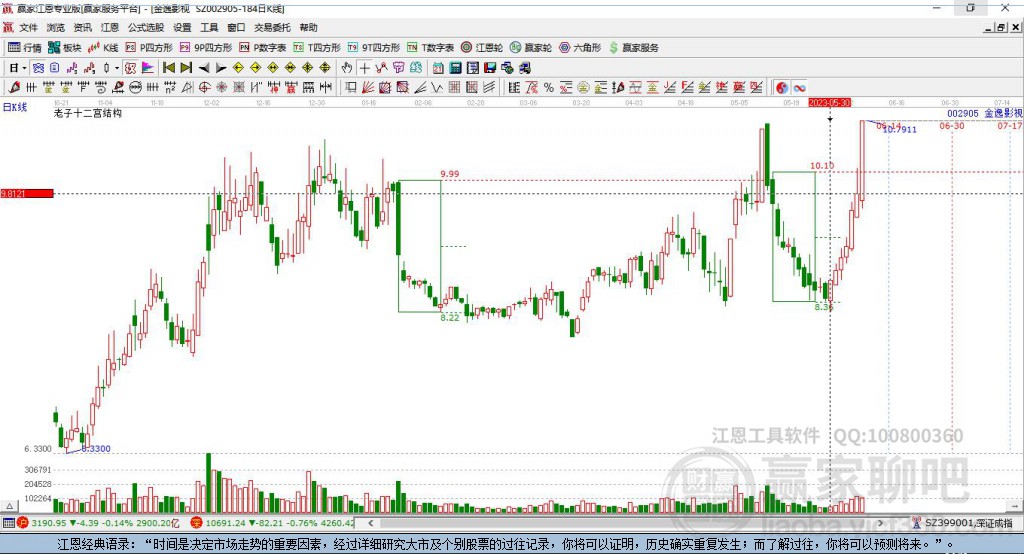This screenshot has width=1024, height=554.
Task: Select the zigzag wave line tool
Action: tap(437, 88)
